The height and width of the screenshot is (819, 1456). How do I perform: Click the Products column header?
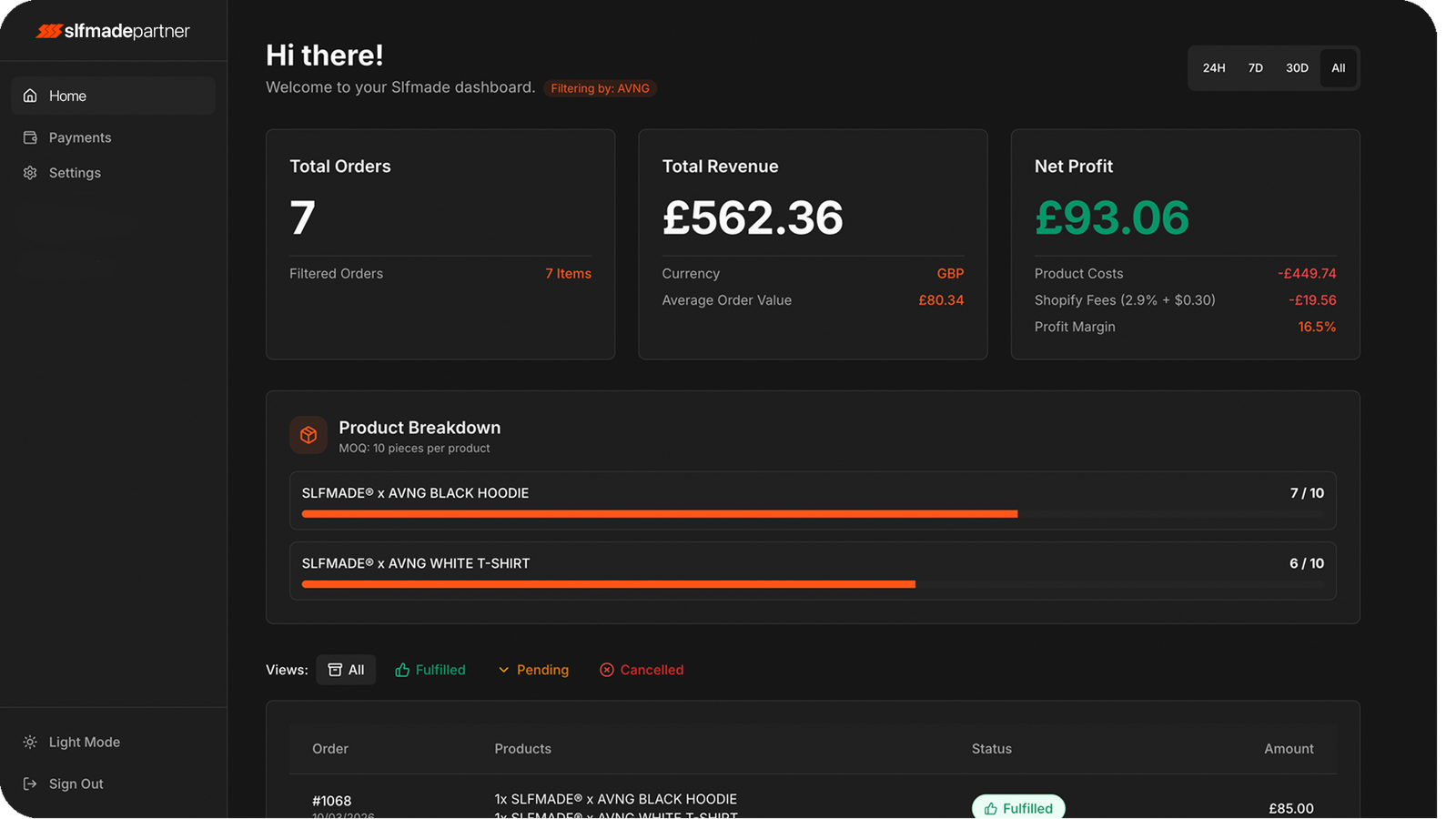[x=523, y=749]
